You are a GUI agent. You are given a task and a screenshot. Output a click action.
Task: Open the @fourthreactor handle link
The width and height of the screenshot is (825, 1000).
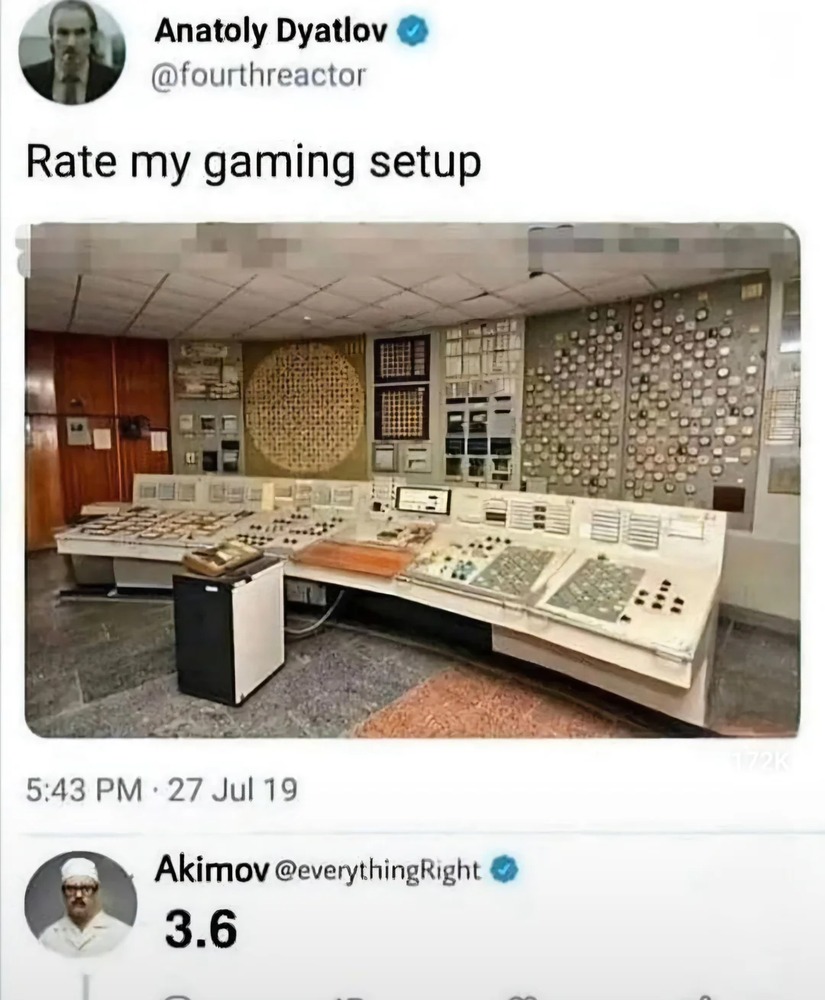coord(258,76)
